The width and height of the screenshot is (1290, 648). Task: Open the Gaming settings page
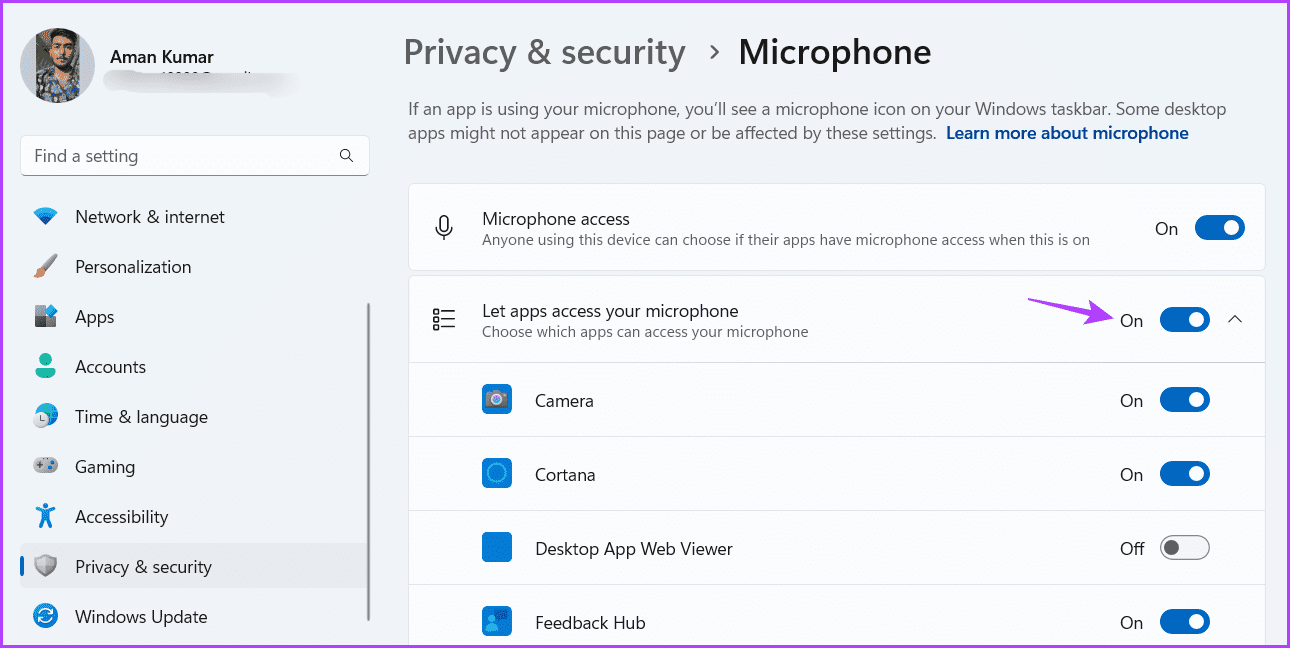[195, 467]
